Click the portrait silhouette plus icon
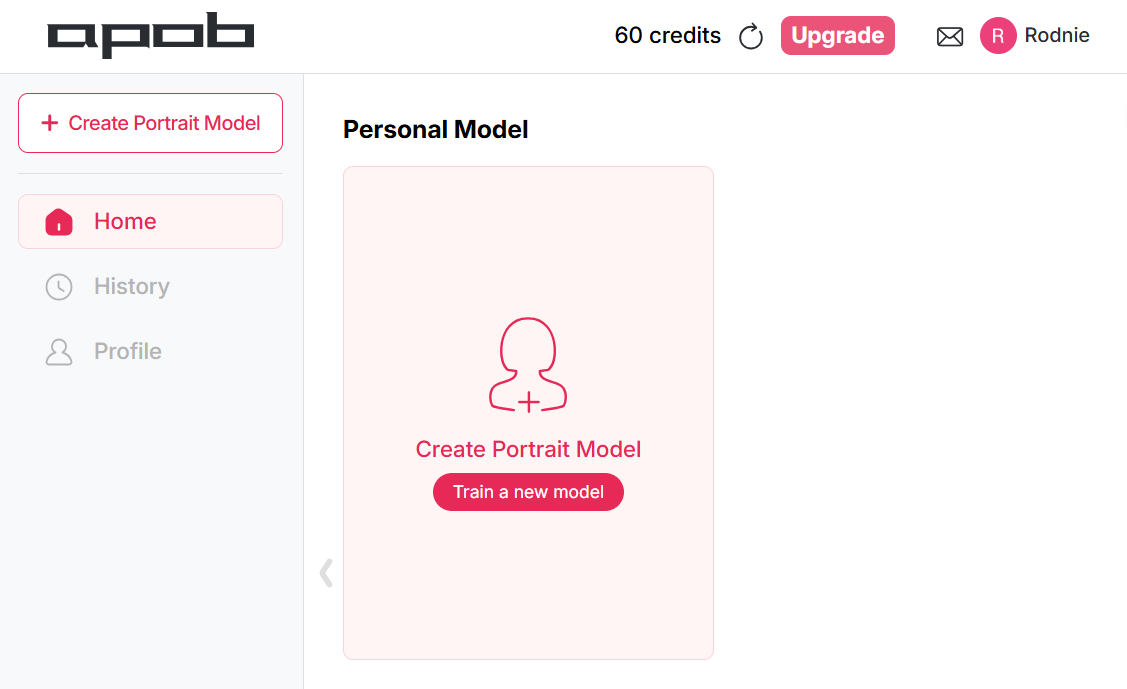Screen dimensions: 1127x689 tap(528, 365)
